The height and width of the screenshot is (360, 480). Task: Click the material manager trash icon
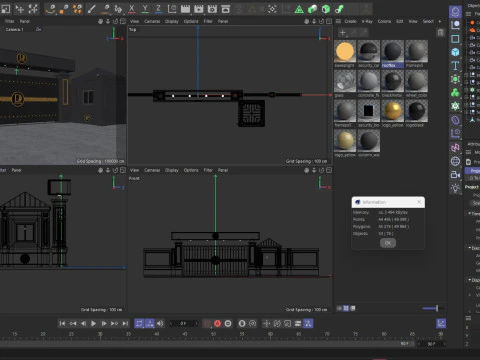[441, 32]
